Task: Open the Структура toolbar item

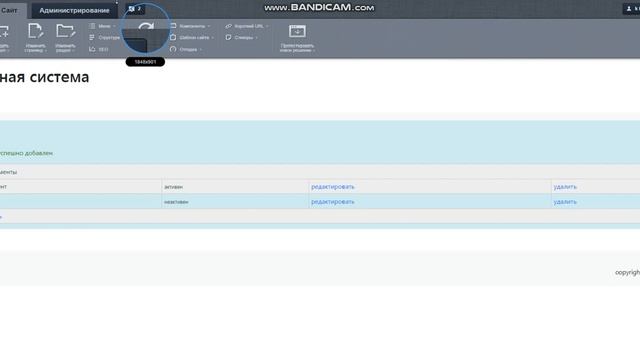Action: click(x=104, y=38)
